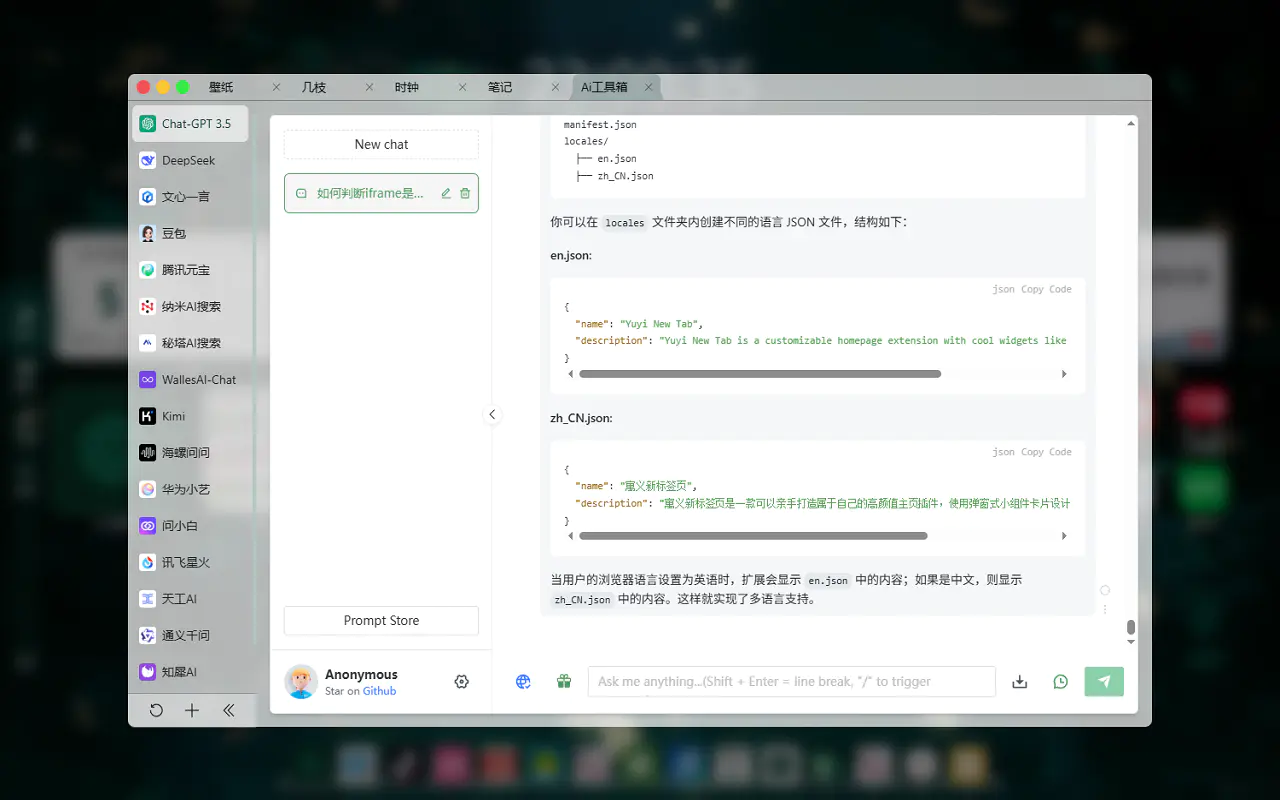This screenshot has width=1280, height=800.
Task: Collapse the chat list panel arrow
Action: 491,414
